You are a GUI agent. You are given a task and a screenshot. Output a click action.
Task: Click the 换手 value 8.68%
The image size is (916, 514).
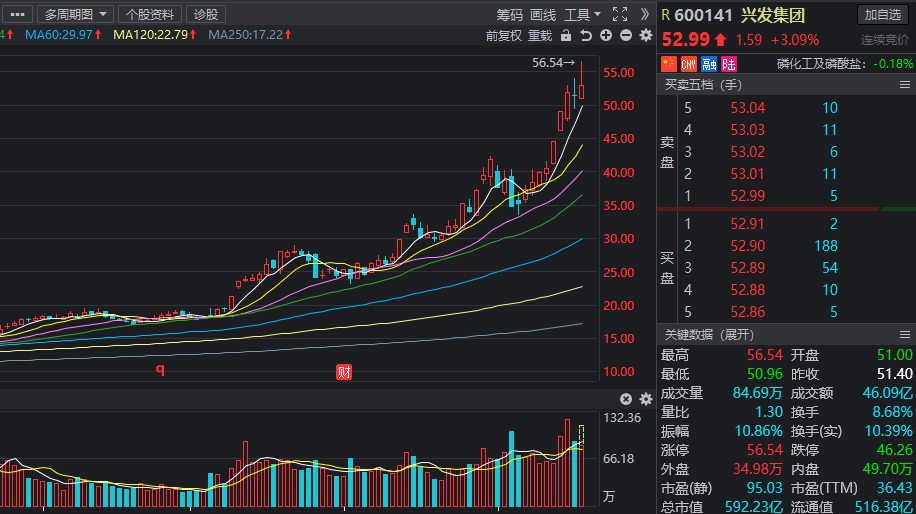(892, 412)
